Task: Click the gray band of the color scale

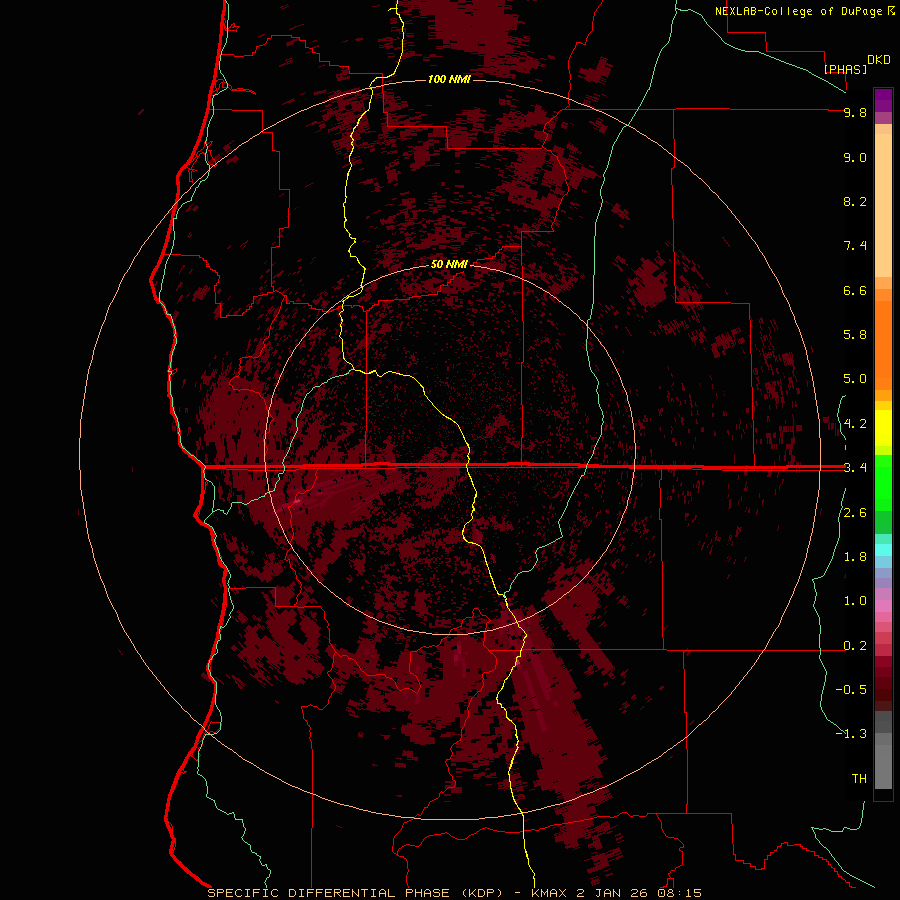Action: click(x=883, y=751)
